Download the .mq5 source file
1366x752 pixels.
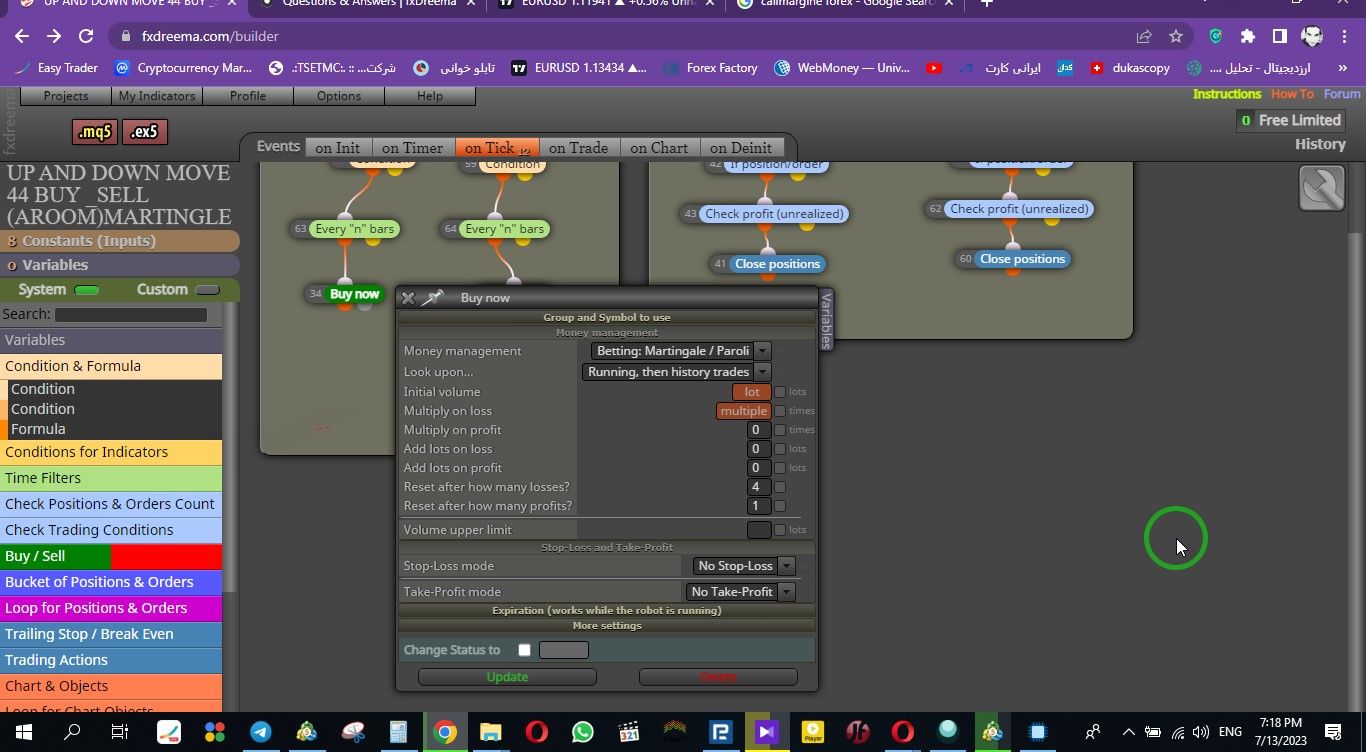click(96, 131)
